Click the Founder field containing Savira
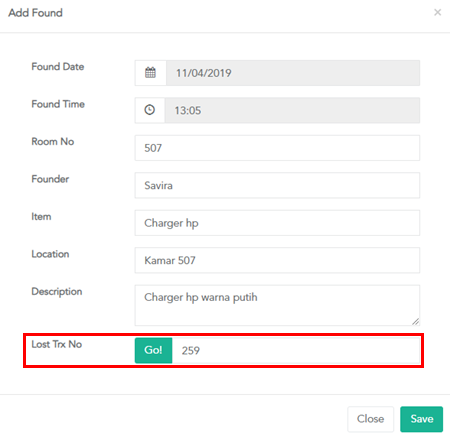The image size is (450, 440). pos(277,185)
